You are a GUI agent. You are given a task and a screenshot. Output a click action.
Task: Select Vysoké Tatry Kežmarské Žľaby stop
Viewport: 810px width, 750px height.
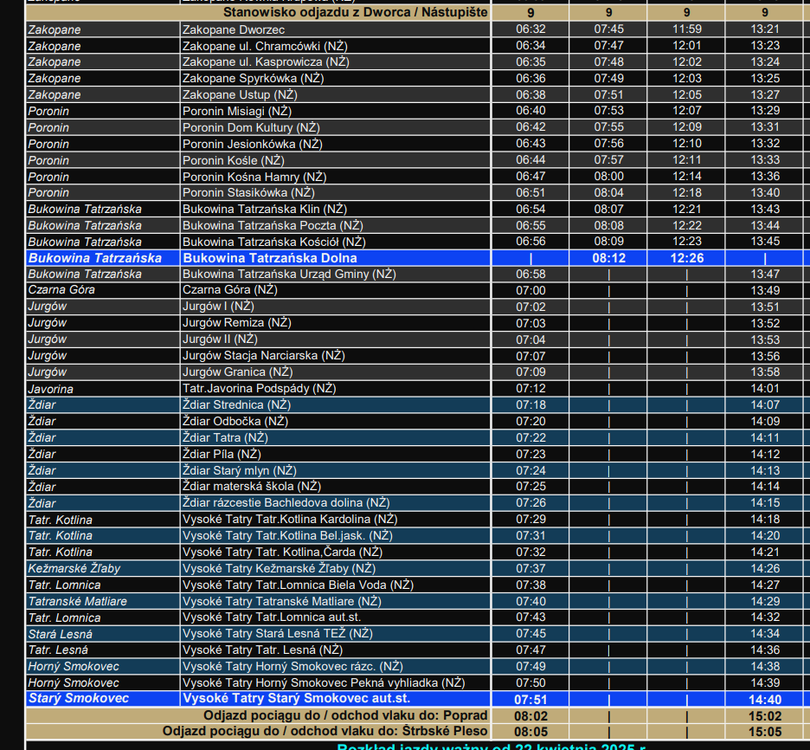[280, 569]
